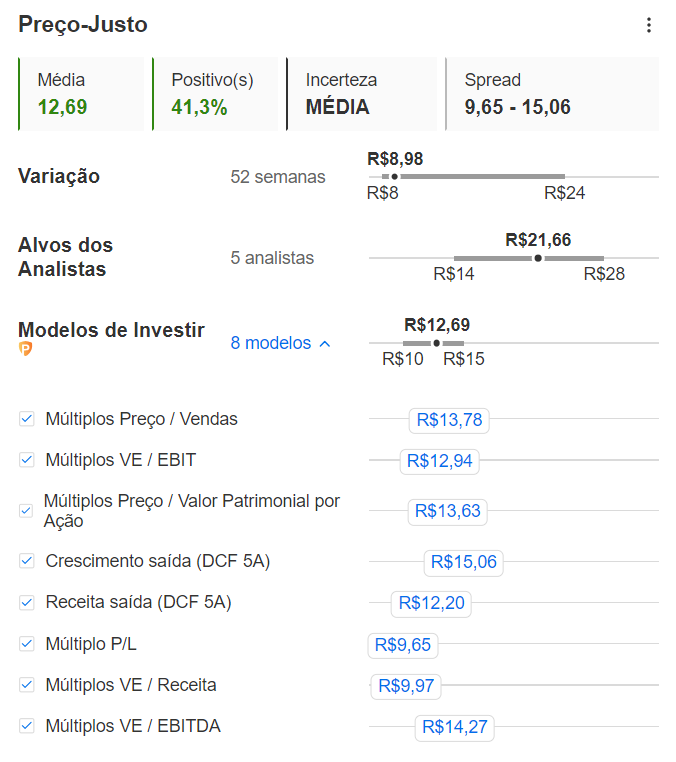This screenshot has height=762, width=676.
Task: Uncheck Múltiplos Preço / Vendas checkbox
Action: (x=27, y=419)
